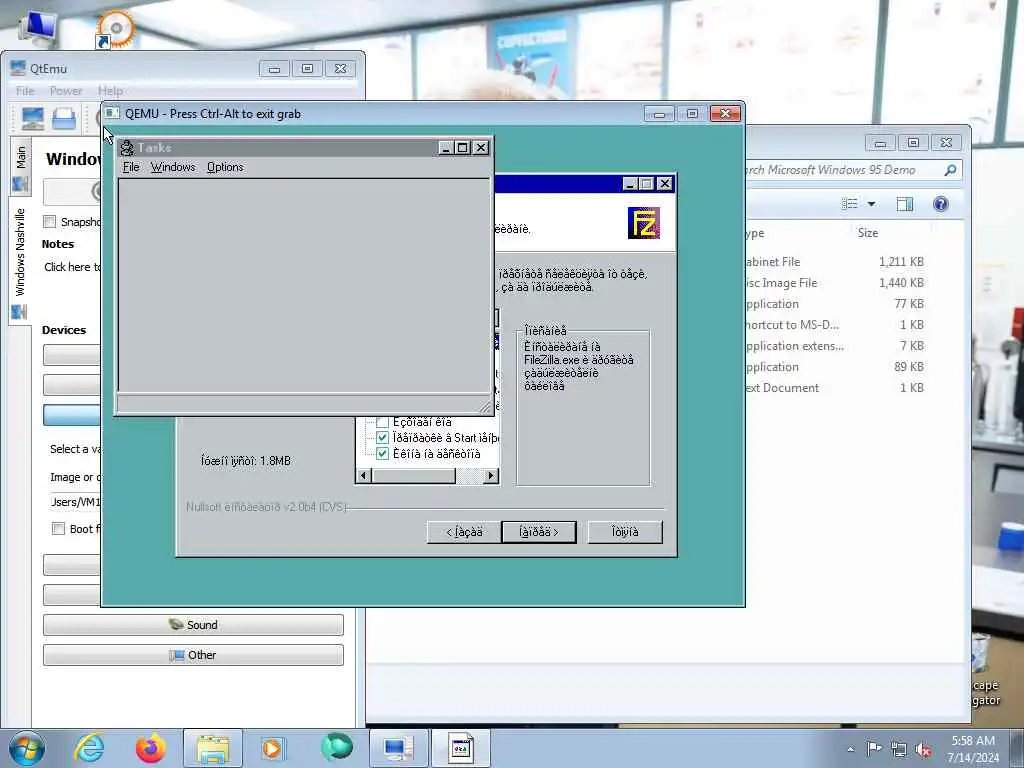This screenshot has width=1024, height=768.
Task: Open the Windows Start button
Action: (x=27, y=748)
